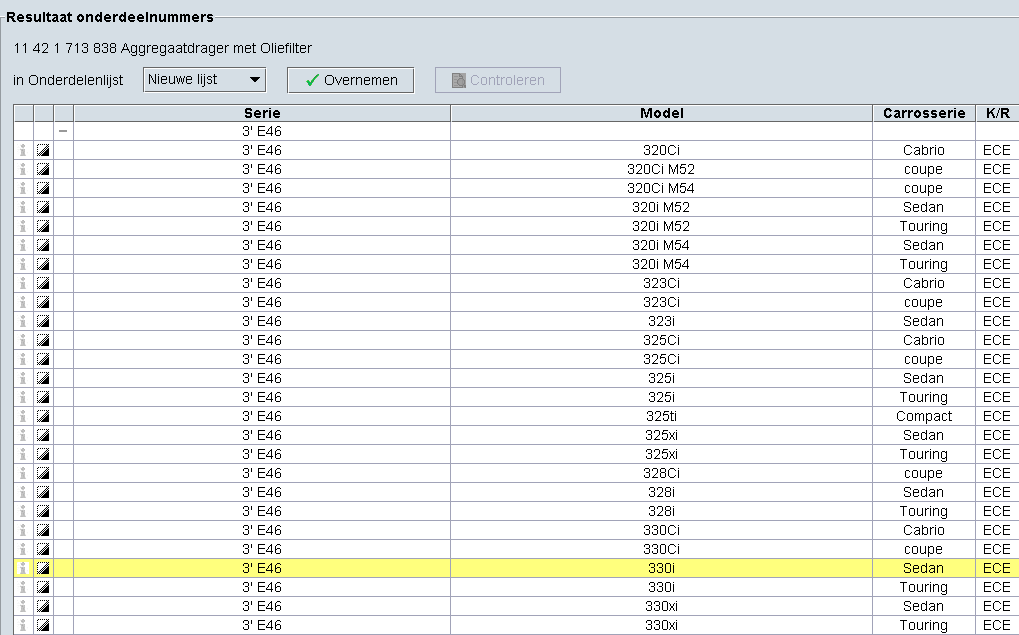Screen dimensions: 1019x635
Task: Click the Carrosserie column header
Action: tap(923, 113)
